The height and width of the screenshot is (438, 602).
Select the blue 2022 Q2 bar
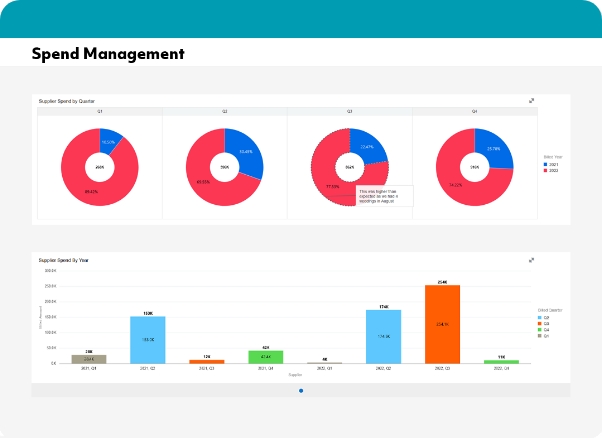[383, 336]
